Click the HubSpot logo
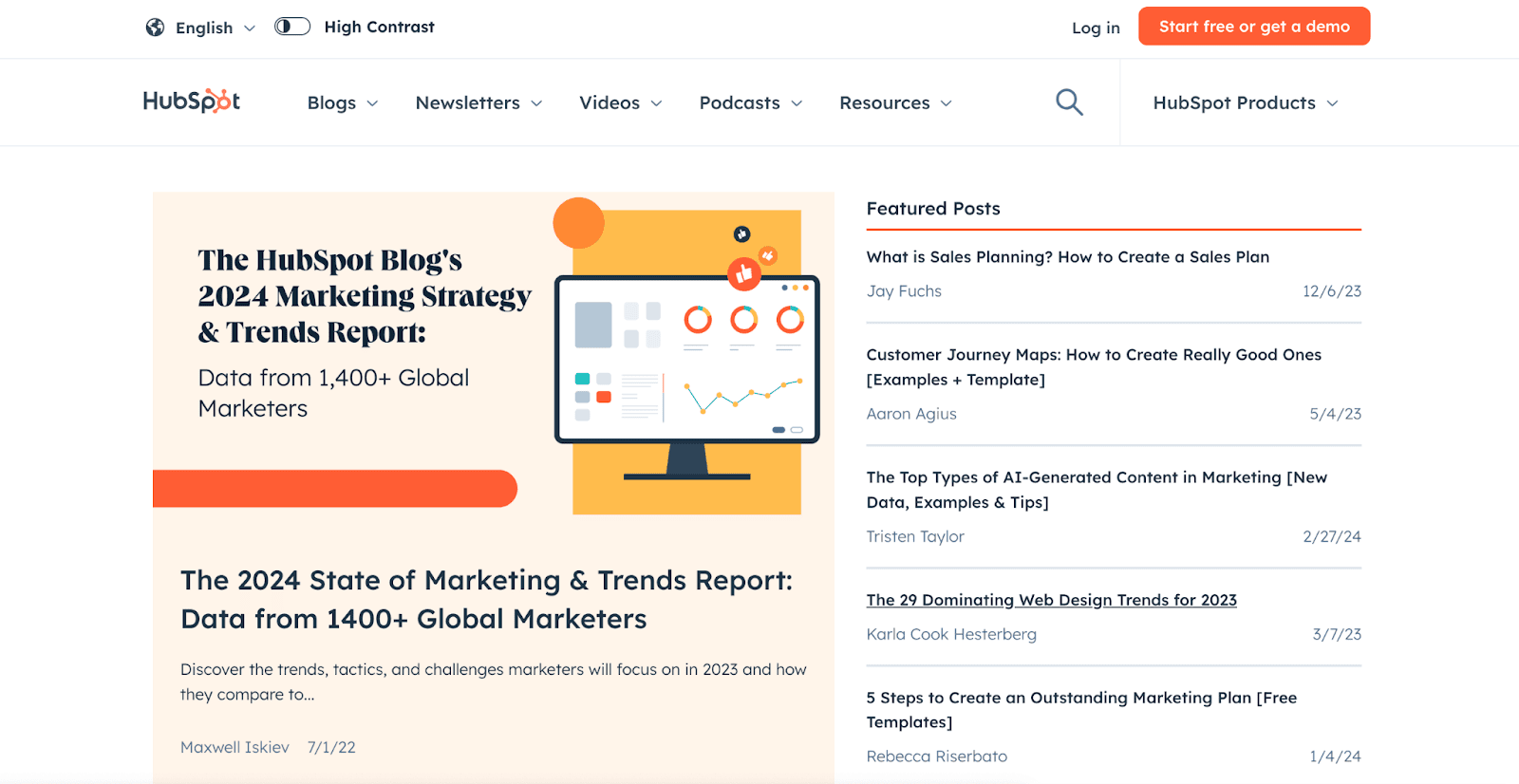1519x784 pixels. [191, 101]
